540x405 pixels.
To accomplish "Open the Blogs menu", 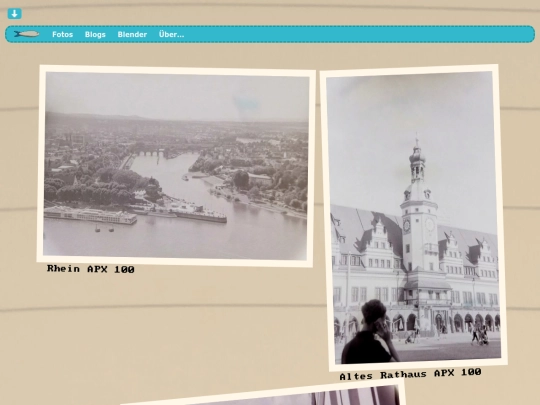I will click(x=95, y=34).
